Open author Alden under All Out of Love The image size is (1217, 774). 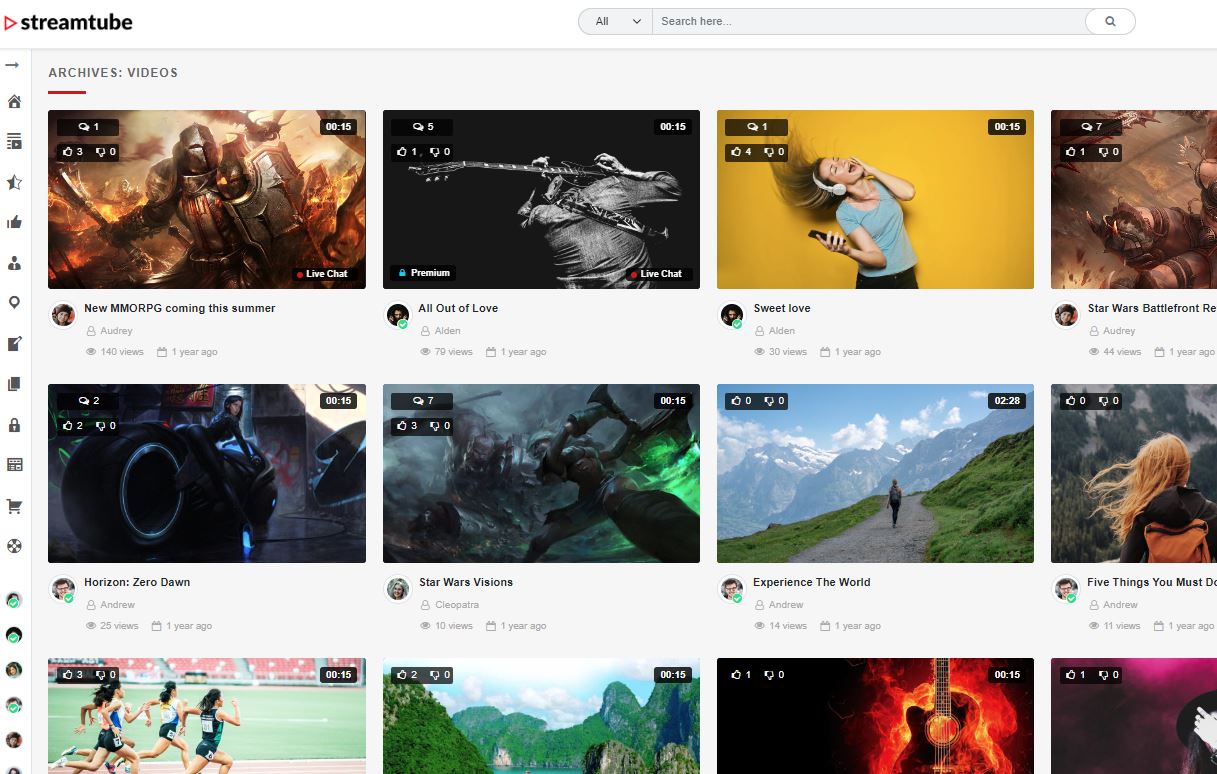point(448,331)
